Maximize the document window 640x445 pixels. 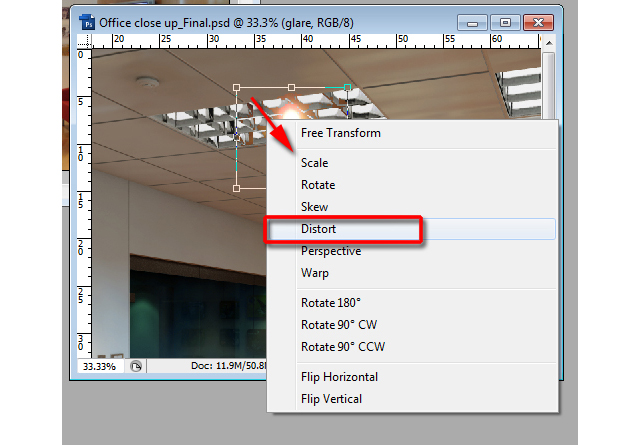(x=505, y=23)
